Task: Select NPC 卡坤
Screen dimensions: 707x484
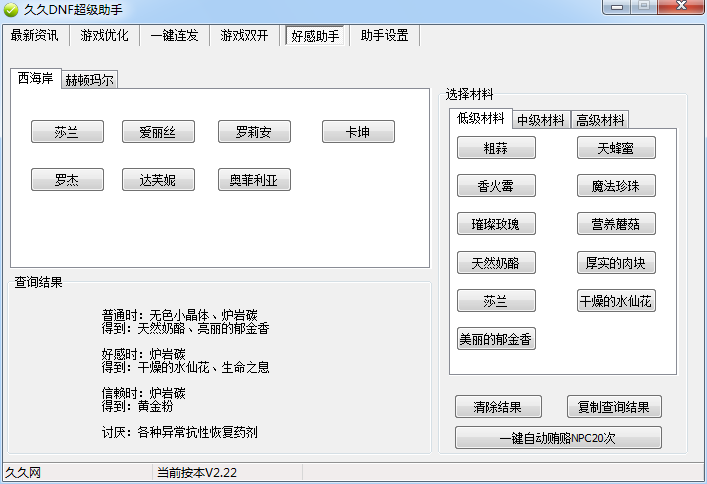Action: [x=358, y=132]
